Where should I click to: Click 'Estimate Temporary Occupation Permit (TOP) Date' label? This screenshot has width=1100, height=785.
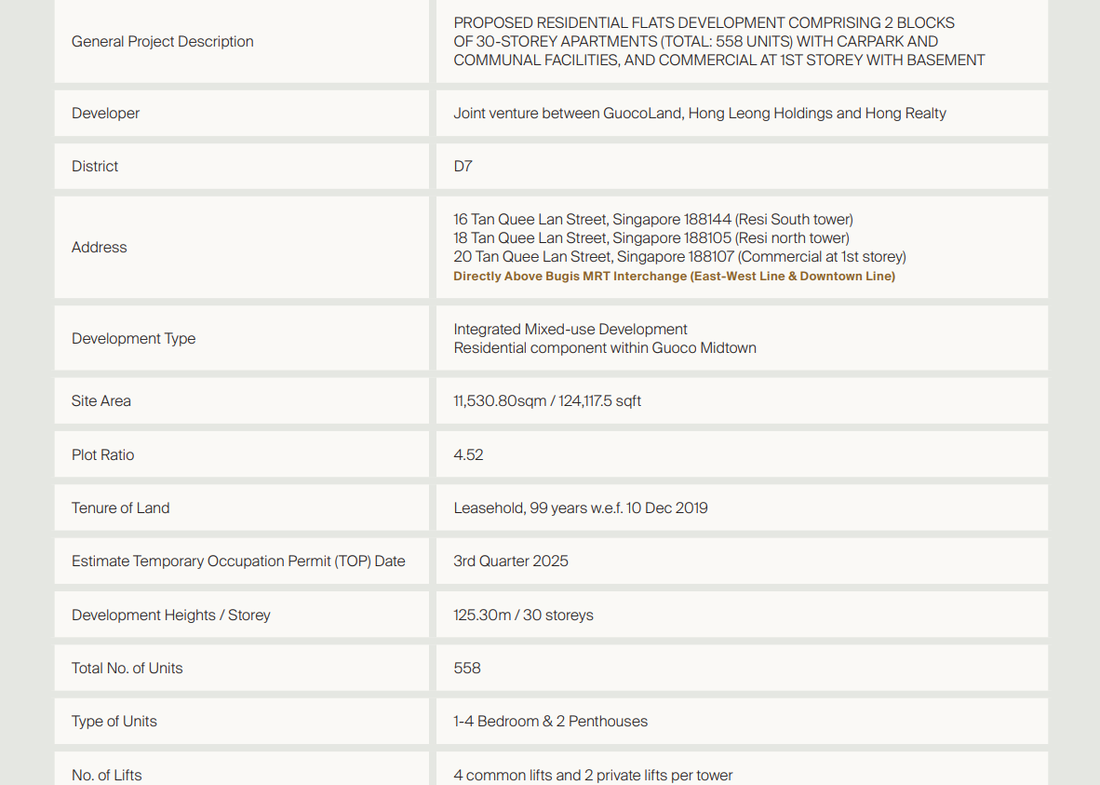pos(239,561)
